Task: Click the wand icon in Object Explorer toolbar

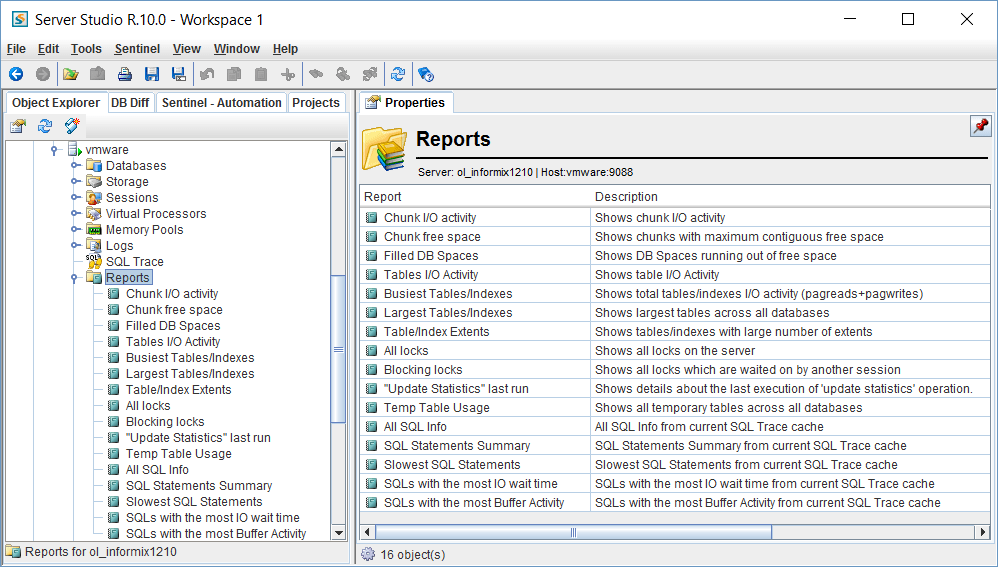Action: 72,126
